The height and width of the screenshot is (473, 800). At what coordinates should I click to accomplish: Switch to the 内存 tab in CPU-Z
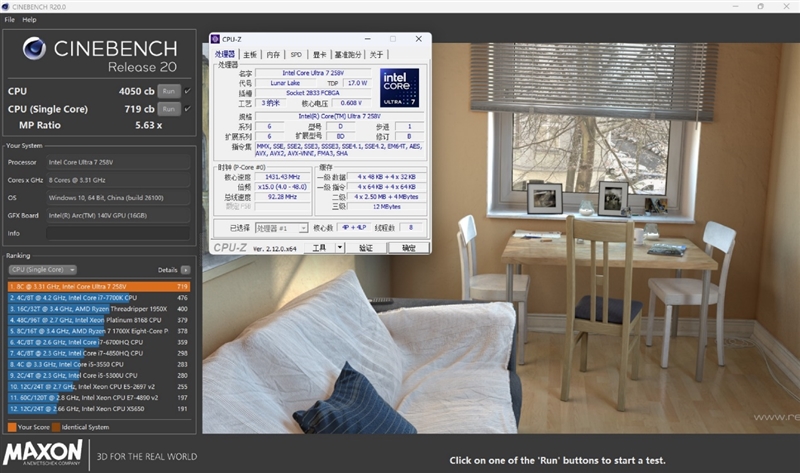click(273, 54)
